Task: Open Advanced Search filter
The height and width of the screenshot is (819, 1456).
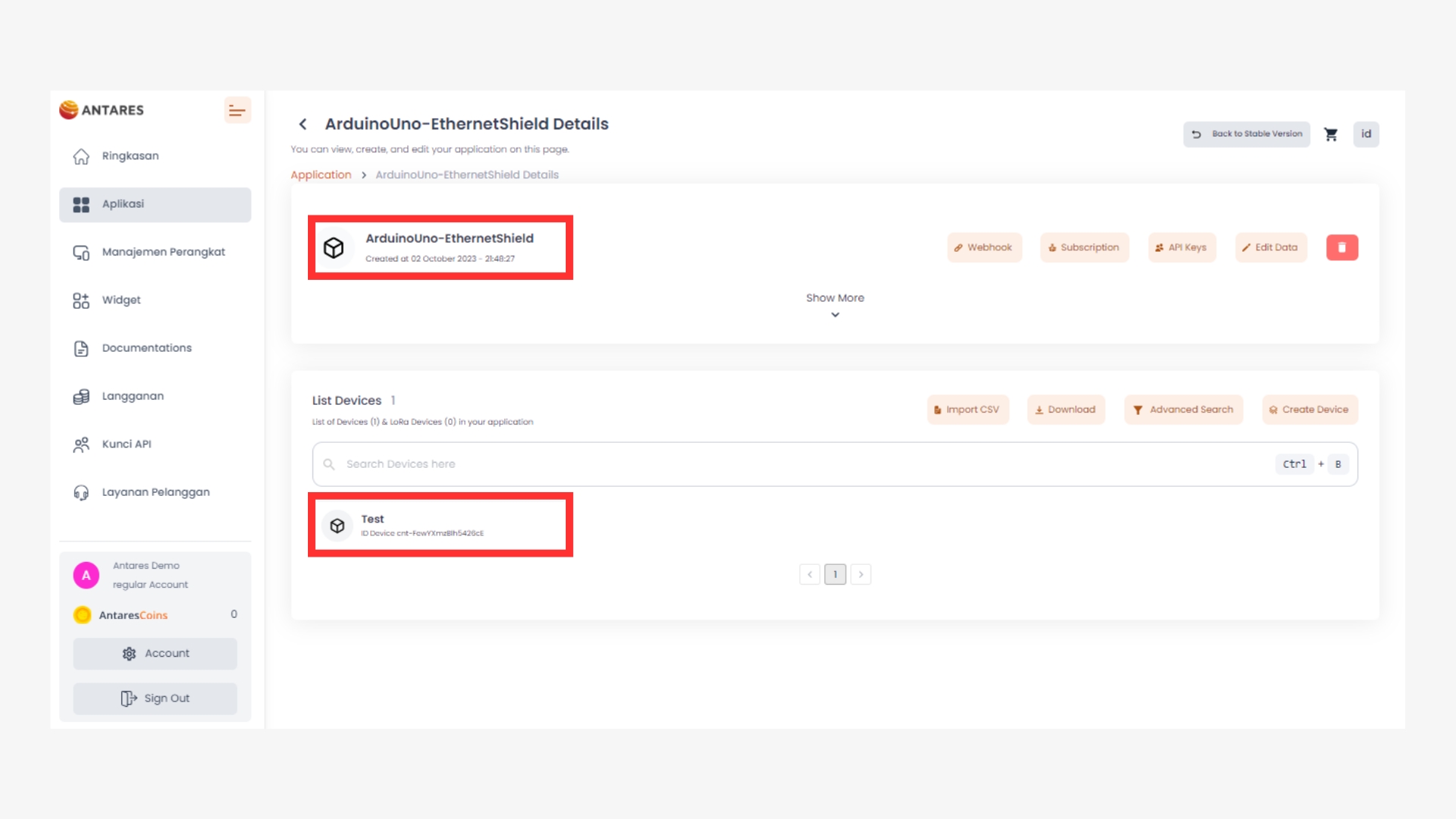Action: [1183, 409]
